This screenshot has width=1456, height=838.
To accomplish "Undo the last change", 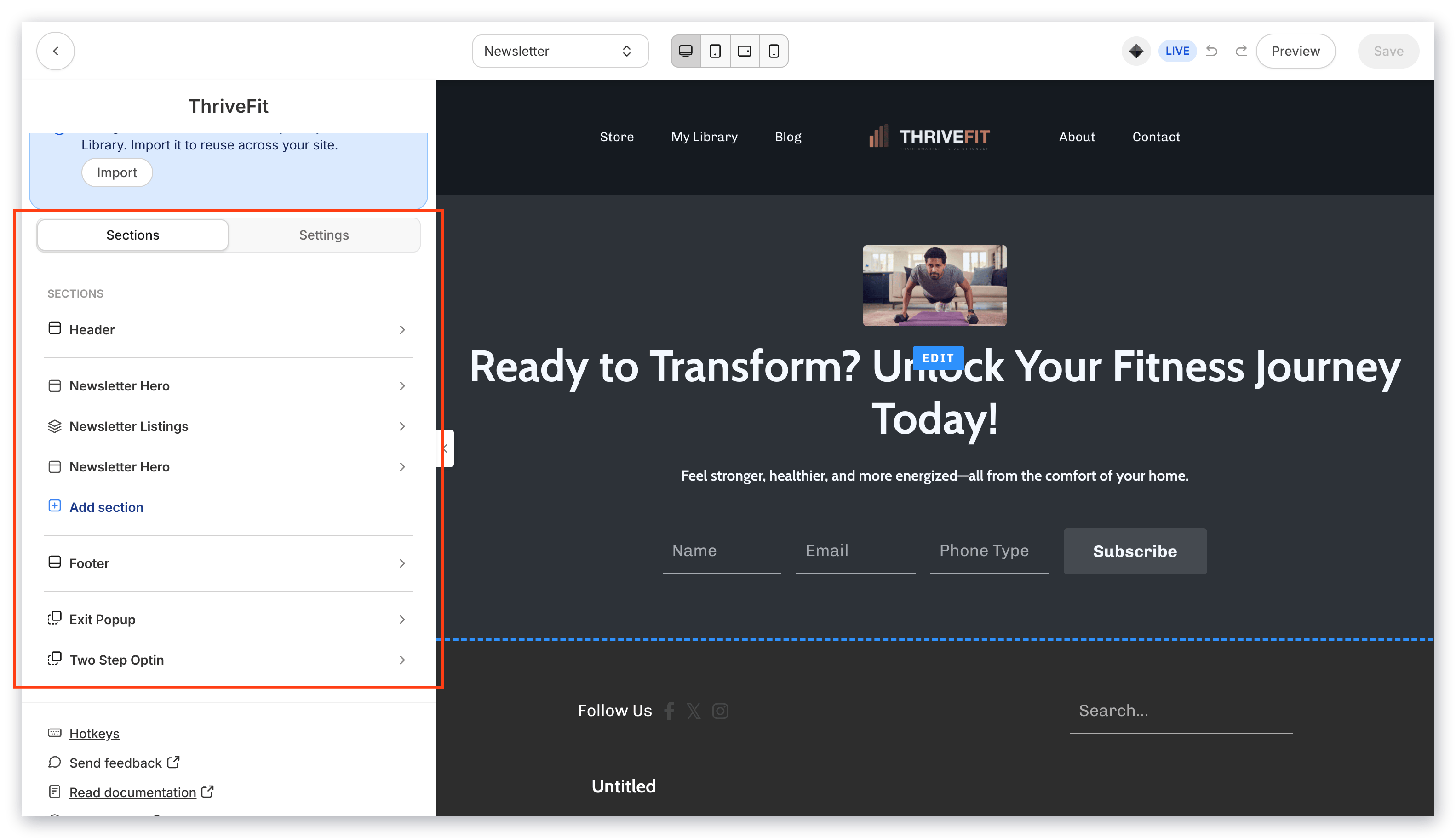I will (x=1211, y=51).
